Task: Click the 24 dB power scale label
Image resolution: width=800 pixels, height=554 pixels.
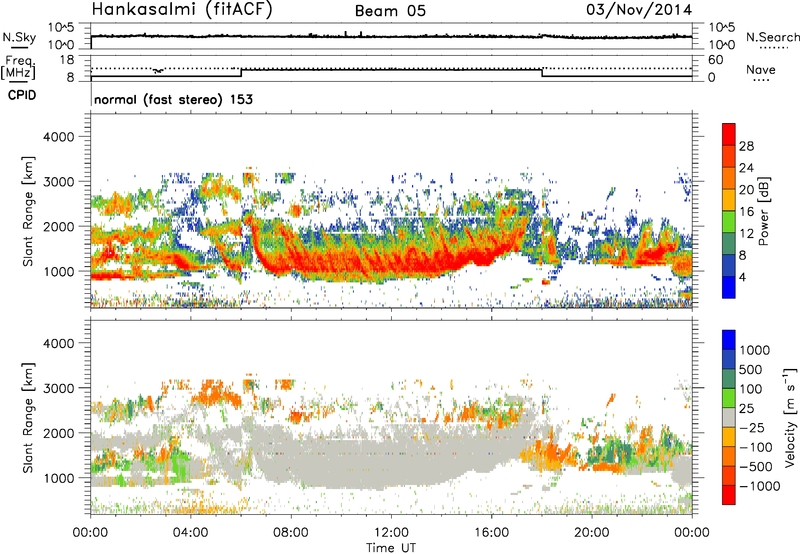Action: coord(746,168)
